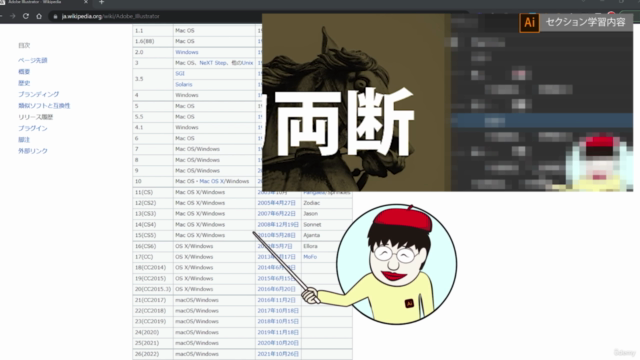Open date link 2016年11月2日

[x=276, y=300]
